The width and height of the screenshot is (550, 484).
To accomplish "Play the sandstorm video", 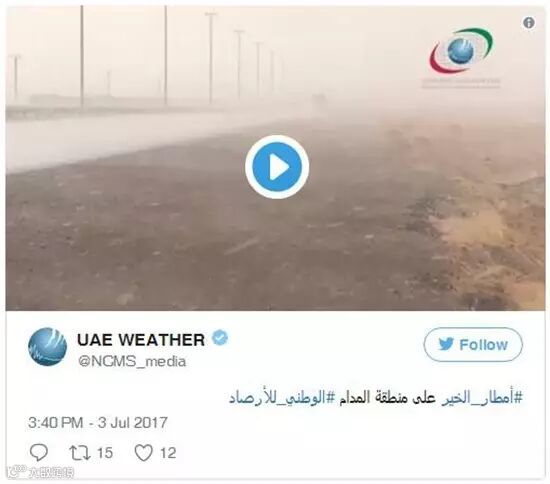I will (x=277, y=167).
